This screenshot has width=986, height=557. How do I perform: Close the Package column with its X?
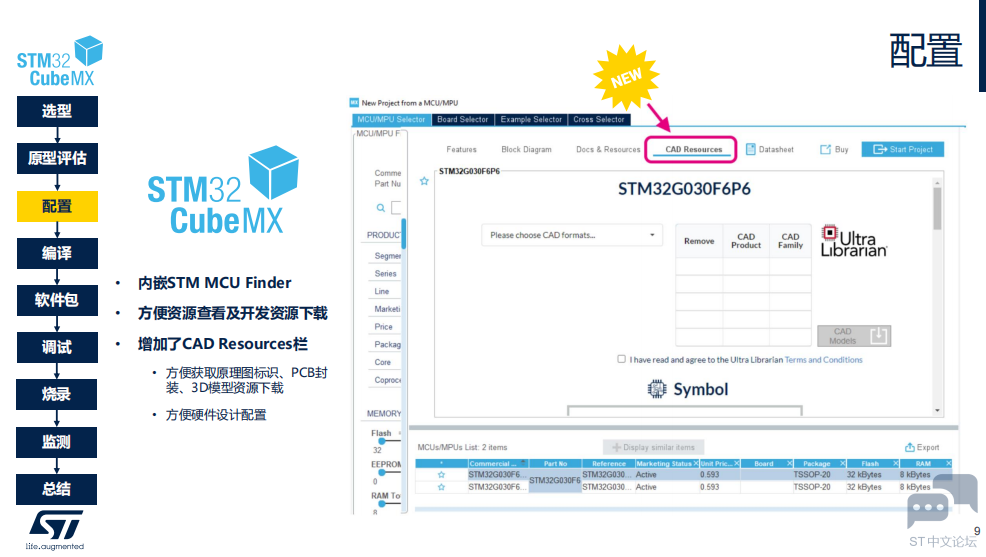tap(843, 463)
